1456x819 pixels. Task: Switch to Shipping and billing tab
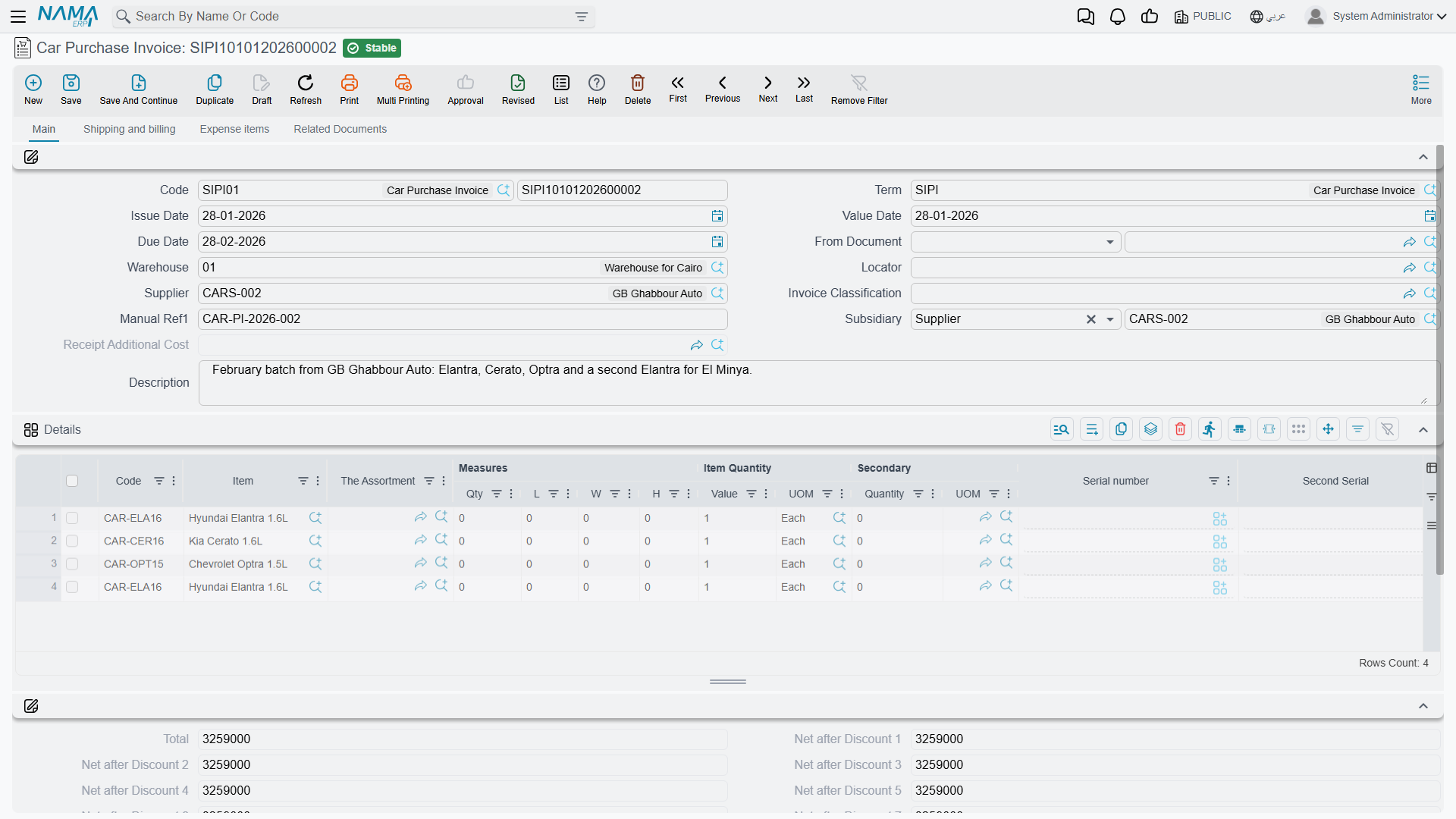click(x=130, y=129)
